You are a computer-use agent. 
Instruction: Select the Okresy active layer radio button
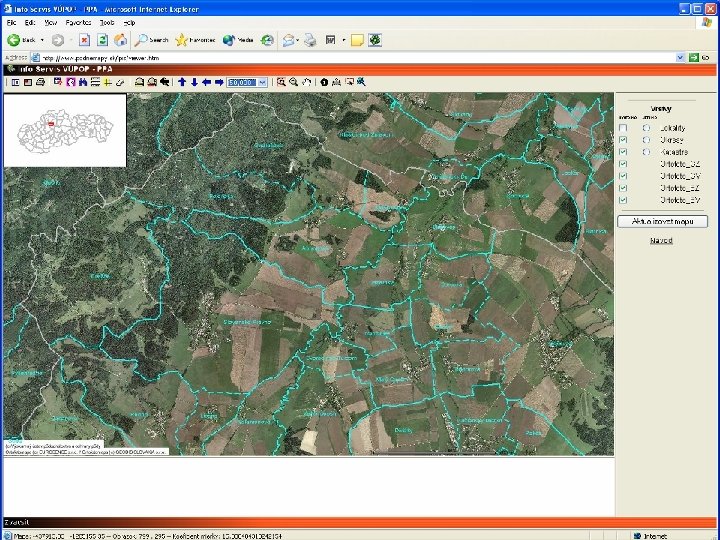(x=646, y=140)
